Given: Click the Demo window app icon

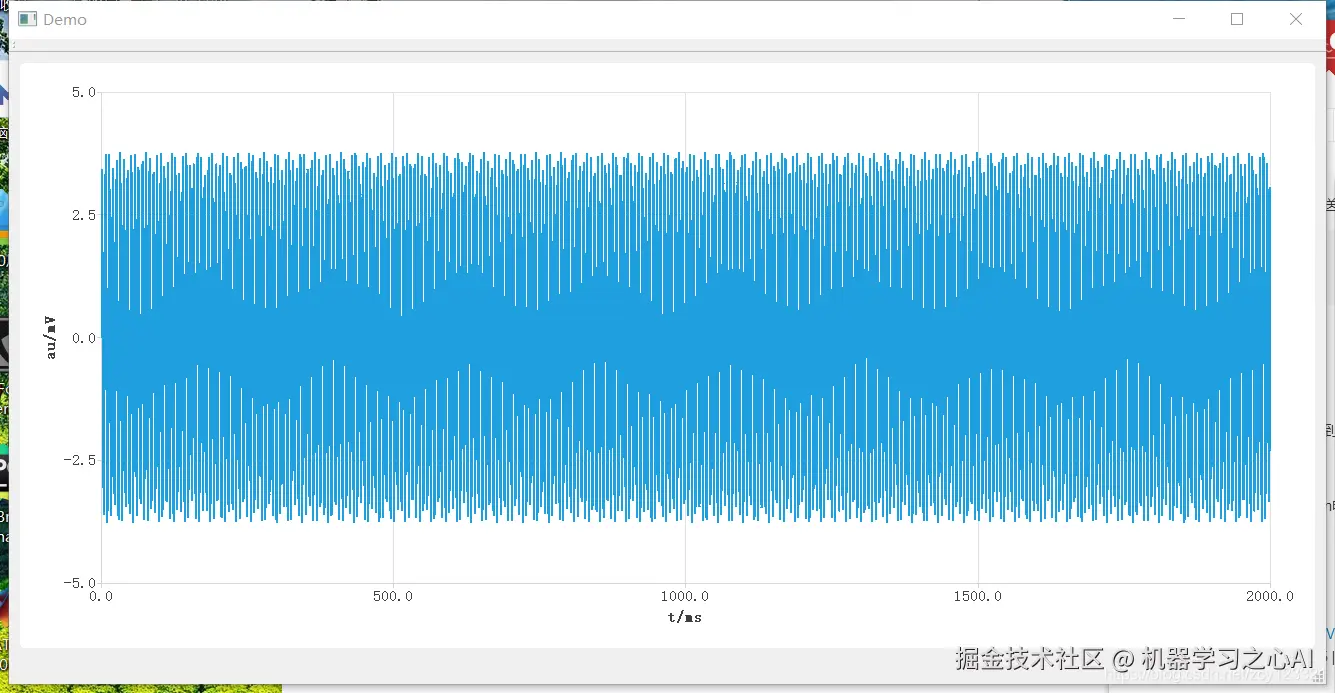Looking at the screenshot, I should pos(28,19).
